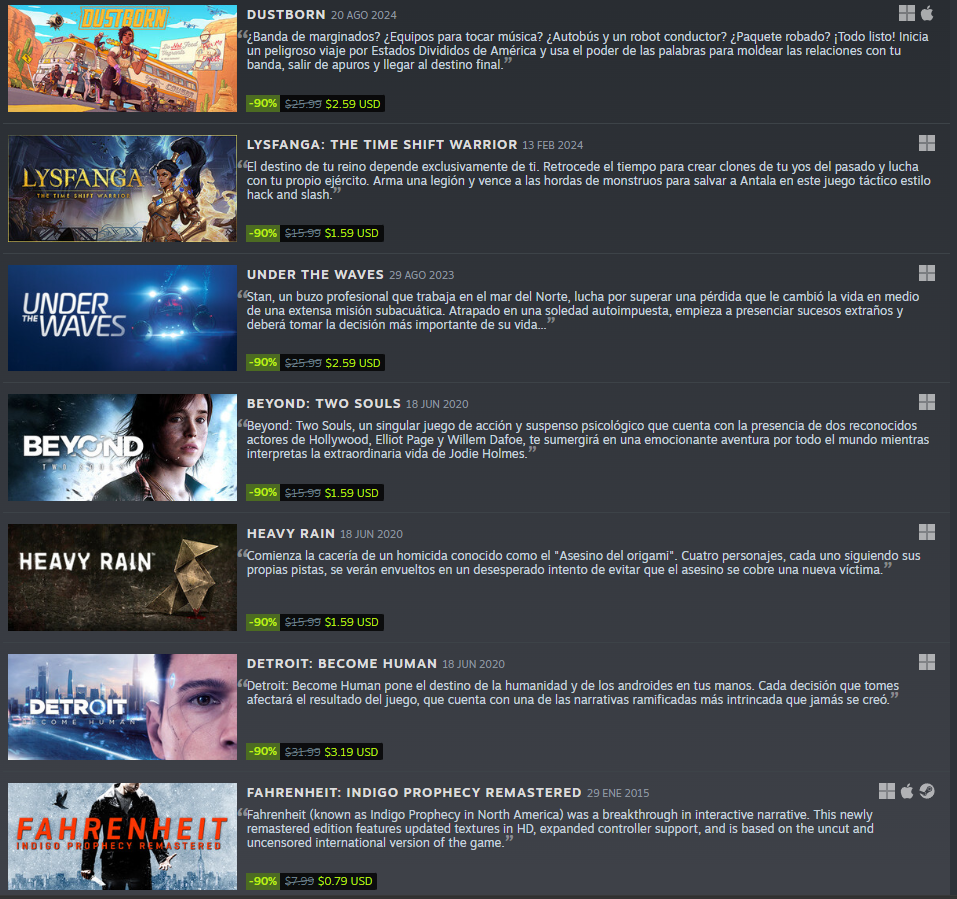957x899 pixels.
Task: Open the Under the Waves capsule image
Action: (x=122, y=318)
